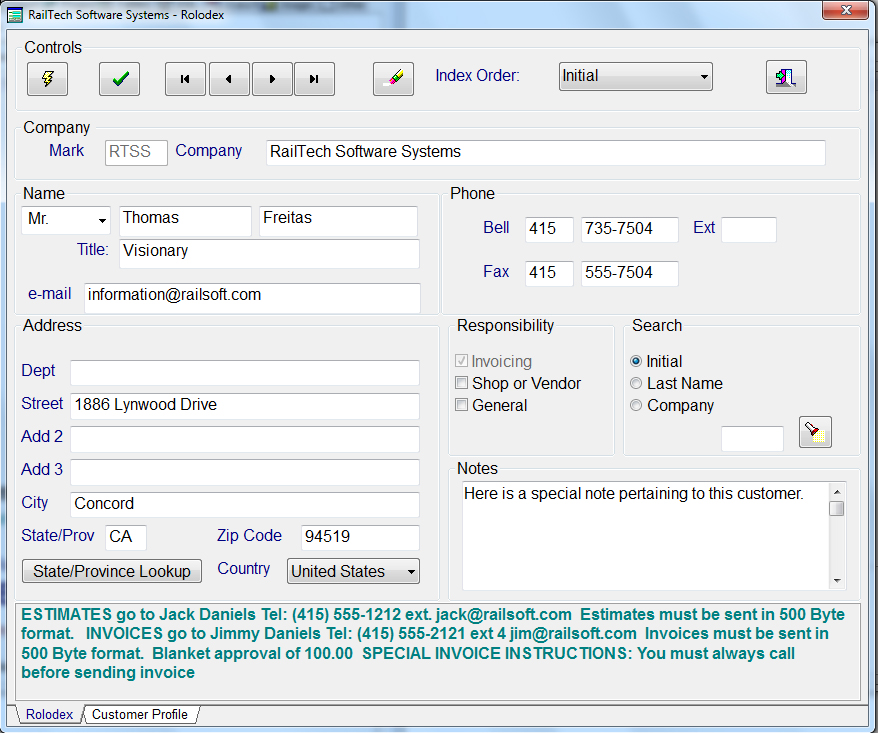The height and width of the screenshot is (733, 878).
Task: Select the Rolodex tab
Action: click(49, 715)
